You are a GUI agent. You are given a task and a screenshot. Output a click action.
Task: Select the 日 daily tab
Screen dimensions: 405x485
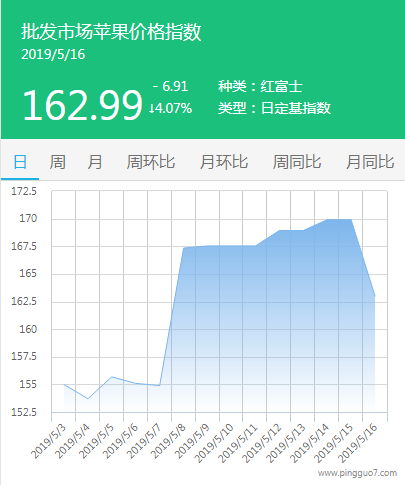[20, 162]
